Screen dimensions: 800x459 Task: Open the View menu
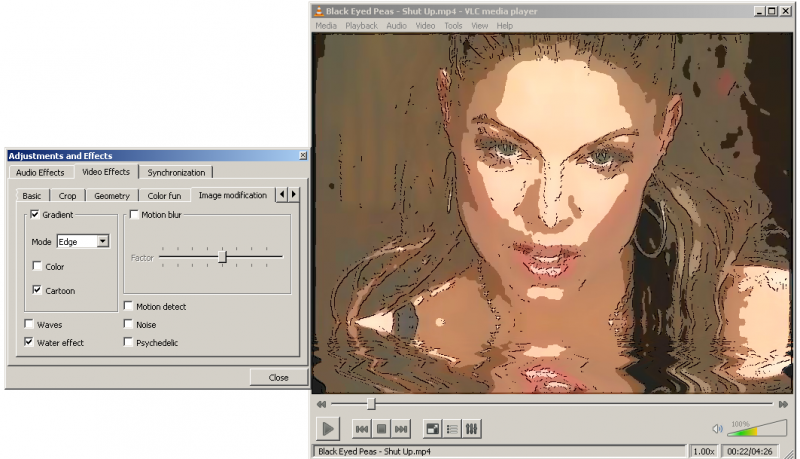479,26
